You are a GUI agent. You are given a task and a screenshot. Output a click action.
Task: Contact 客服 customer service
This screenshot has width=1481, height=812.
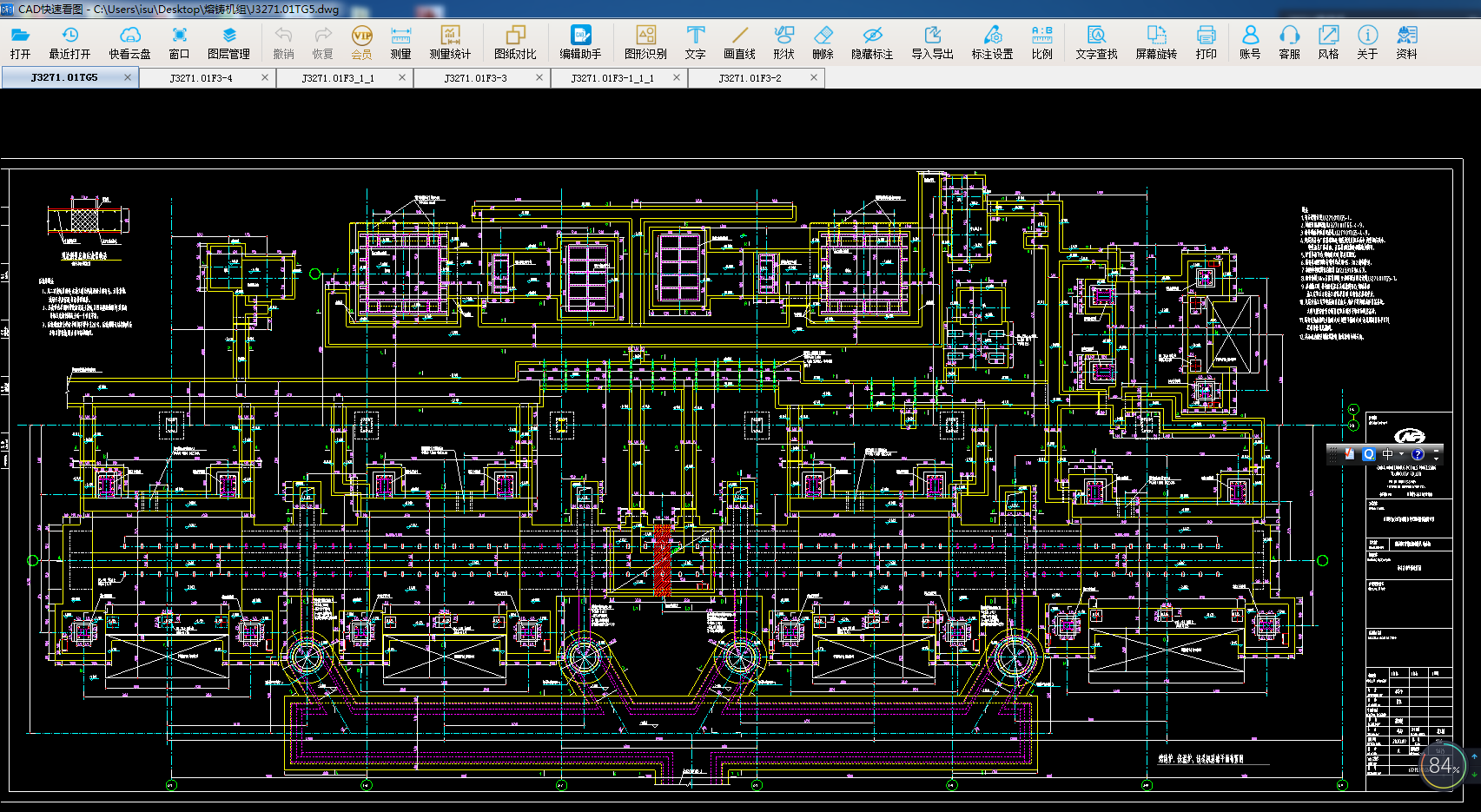tap(1289, 43)
